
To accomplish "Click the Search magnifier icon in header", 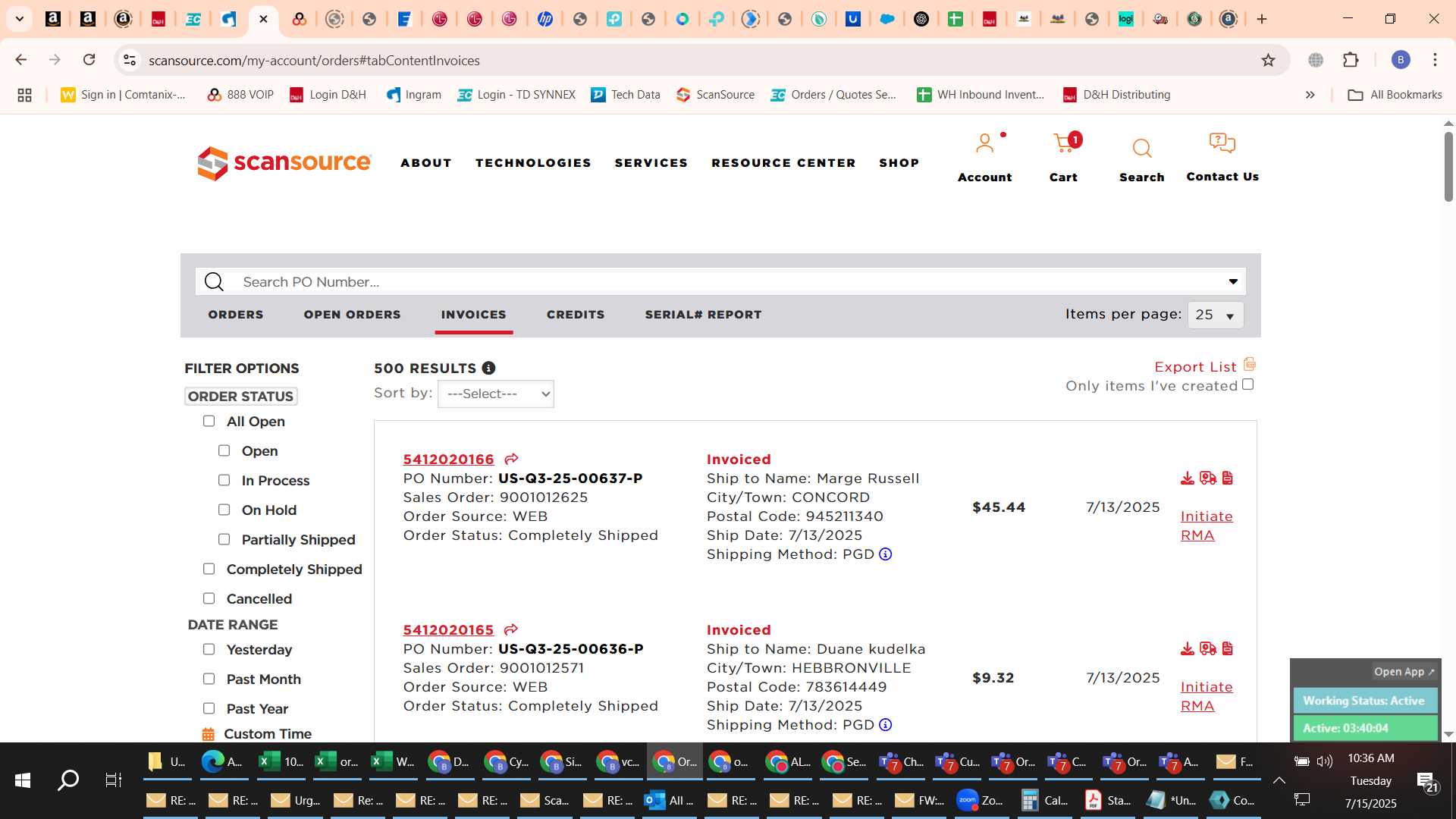I will pos(1142,148).
